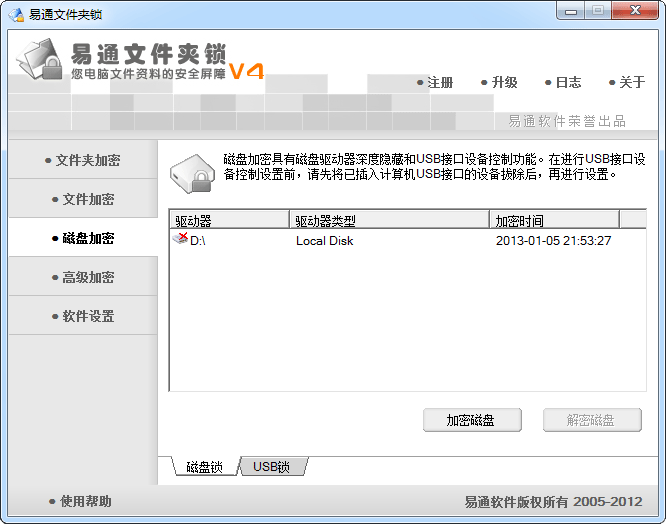Click the 注册 register link
Image resolution: width=666 pixels, height=524 pixels.
coord(435,82)
